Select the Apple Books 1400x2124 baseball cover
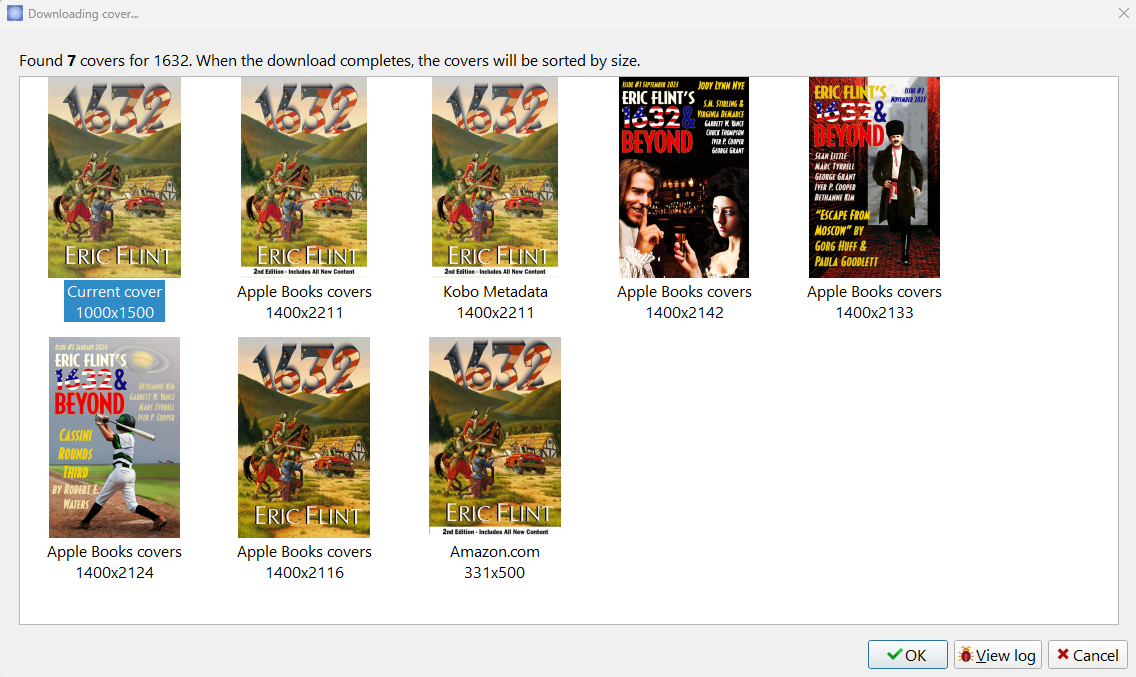This screenshot has height=677, width=1136. (x=114, y=437)
